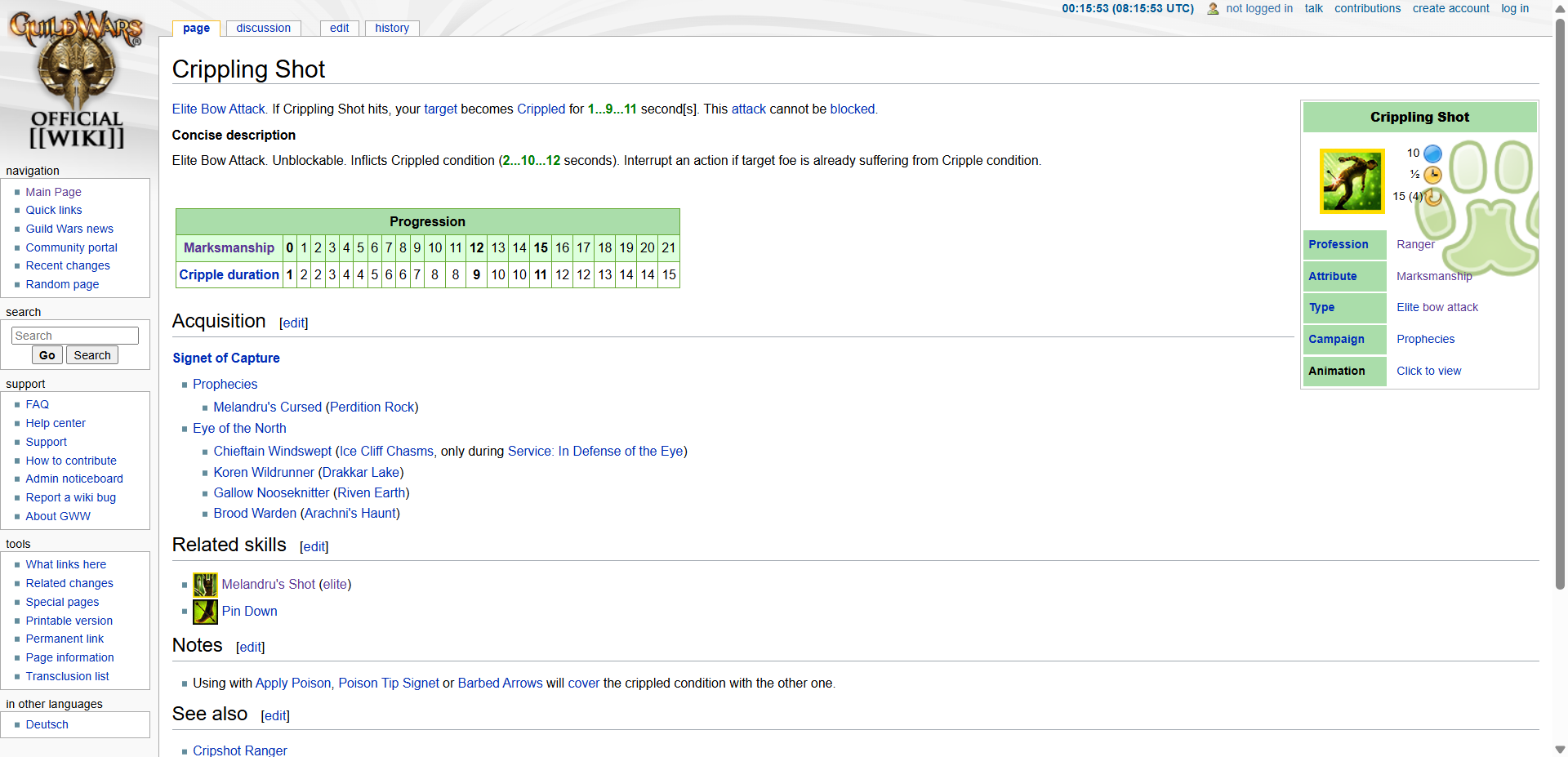Click the Guild Wars Official Wiki logo
1568x757 pixels.
coord(77,79)
